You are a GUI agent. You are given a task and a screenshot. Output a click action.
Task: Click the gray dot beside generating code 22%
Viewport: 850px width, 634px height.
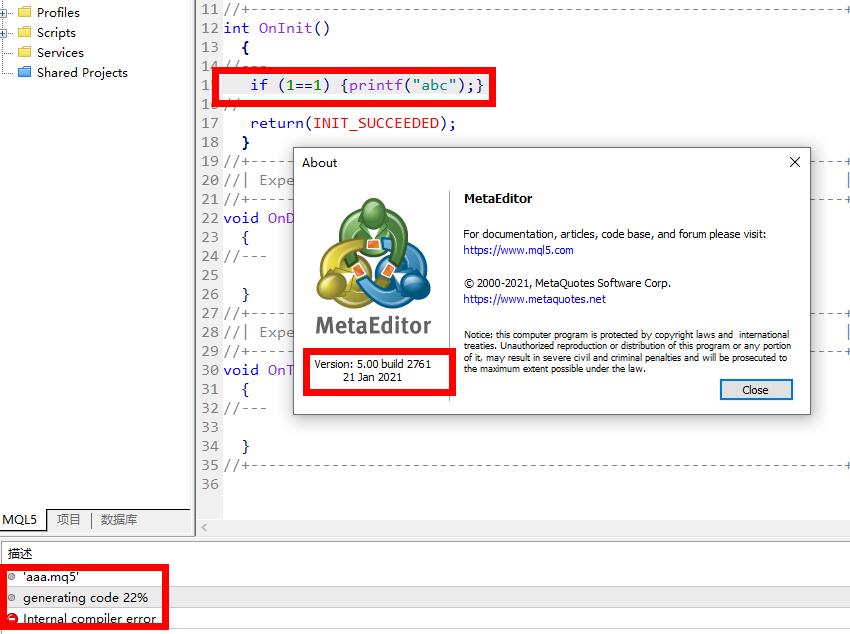click(x=11, y=597)
